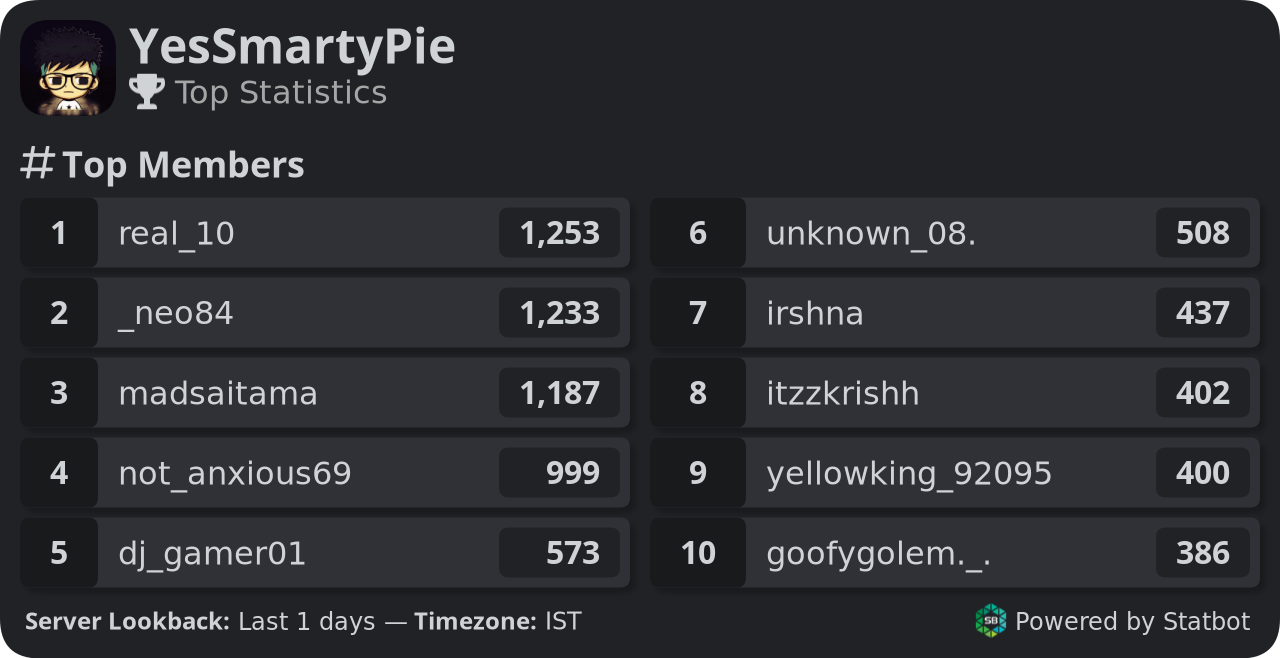
Task: Click the YesSmartyPie server title
Action: point(292,47)
